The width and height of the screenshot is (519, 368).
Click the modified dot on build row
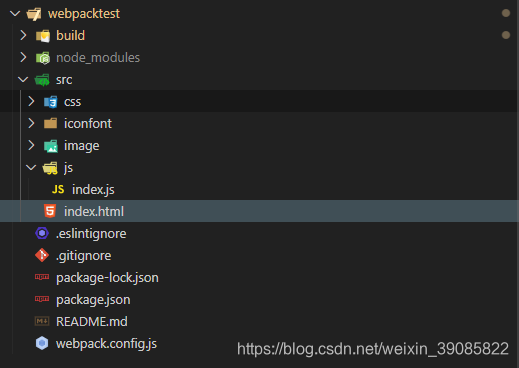tap(506, 35)
